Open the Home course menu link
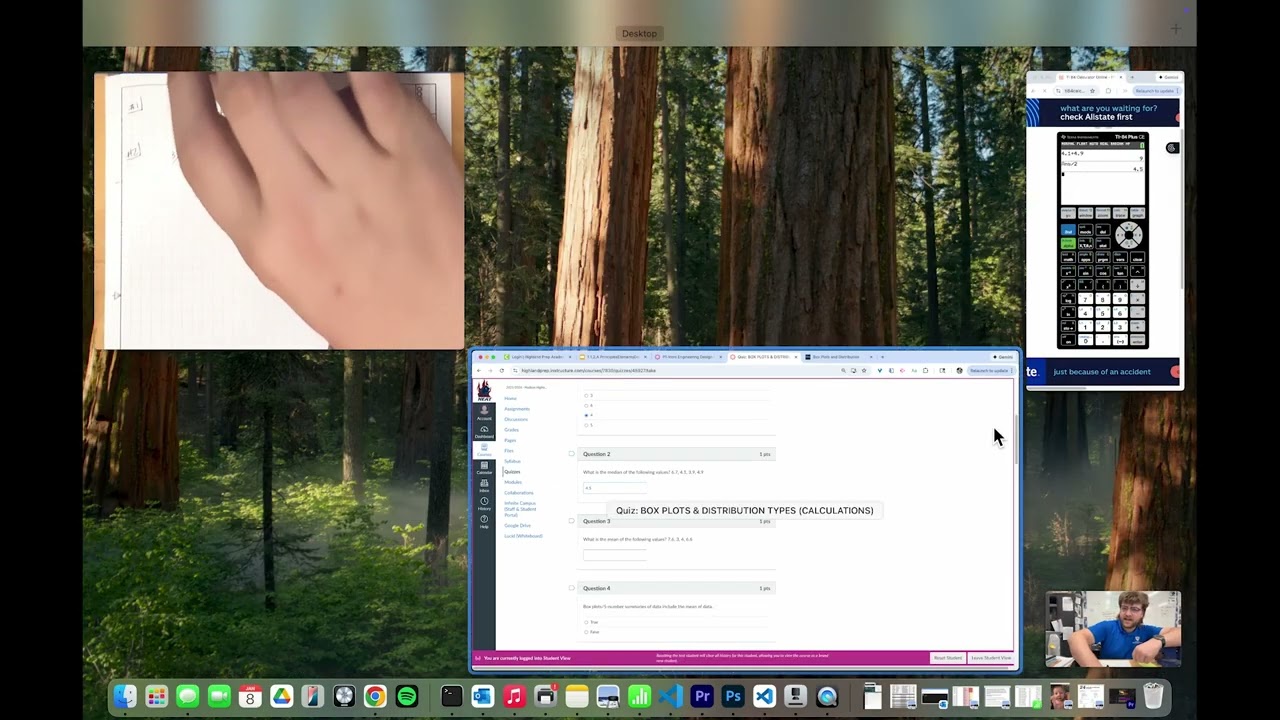The height and width of the screenshot is (720, 1280). [x=510, y=398]
